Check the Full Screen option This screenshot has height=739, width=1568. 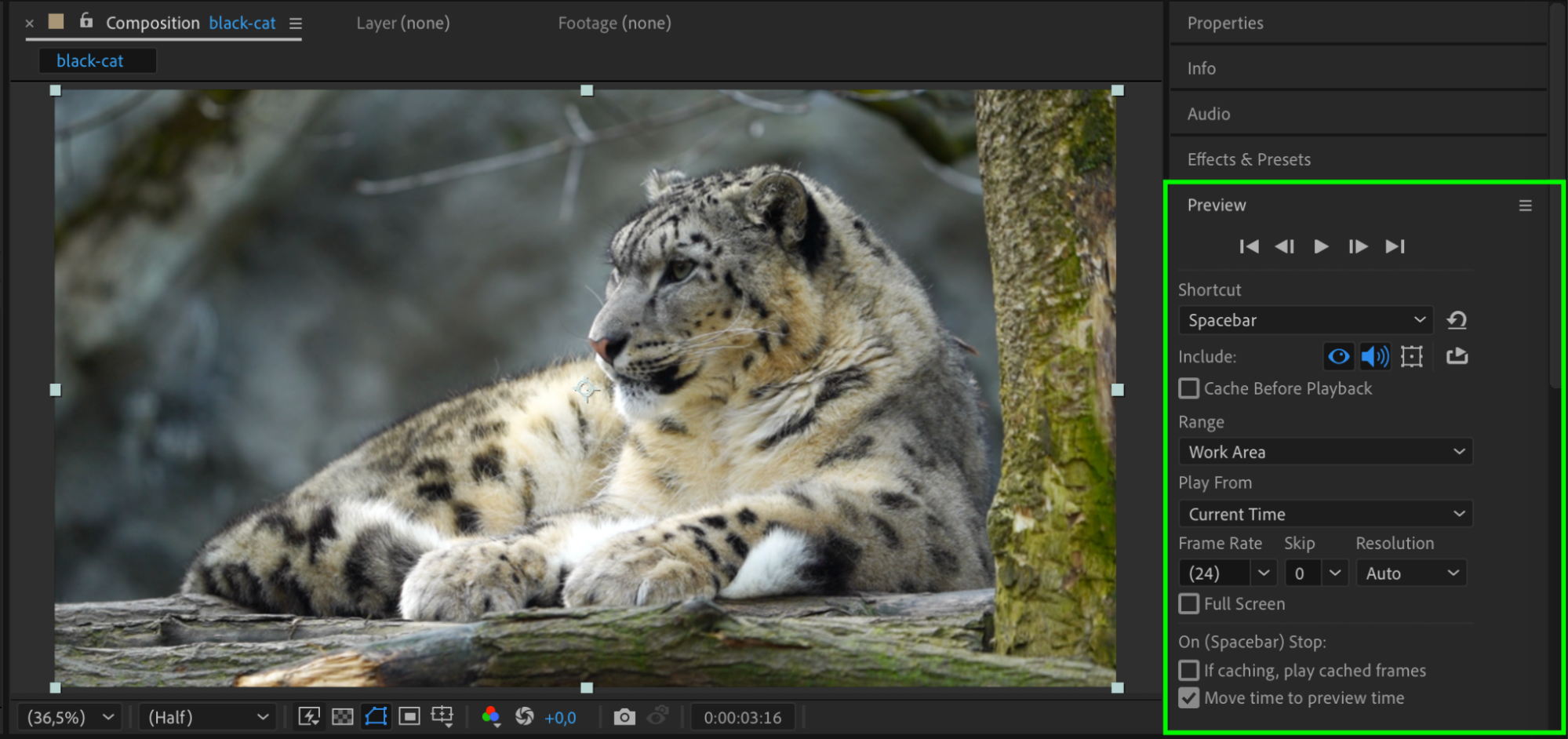coord(1189,603)
